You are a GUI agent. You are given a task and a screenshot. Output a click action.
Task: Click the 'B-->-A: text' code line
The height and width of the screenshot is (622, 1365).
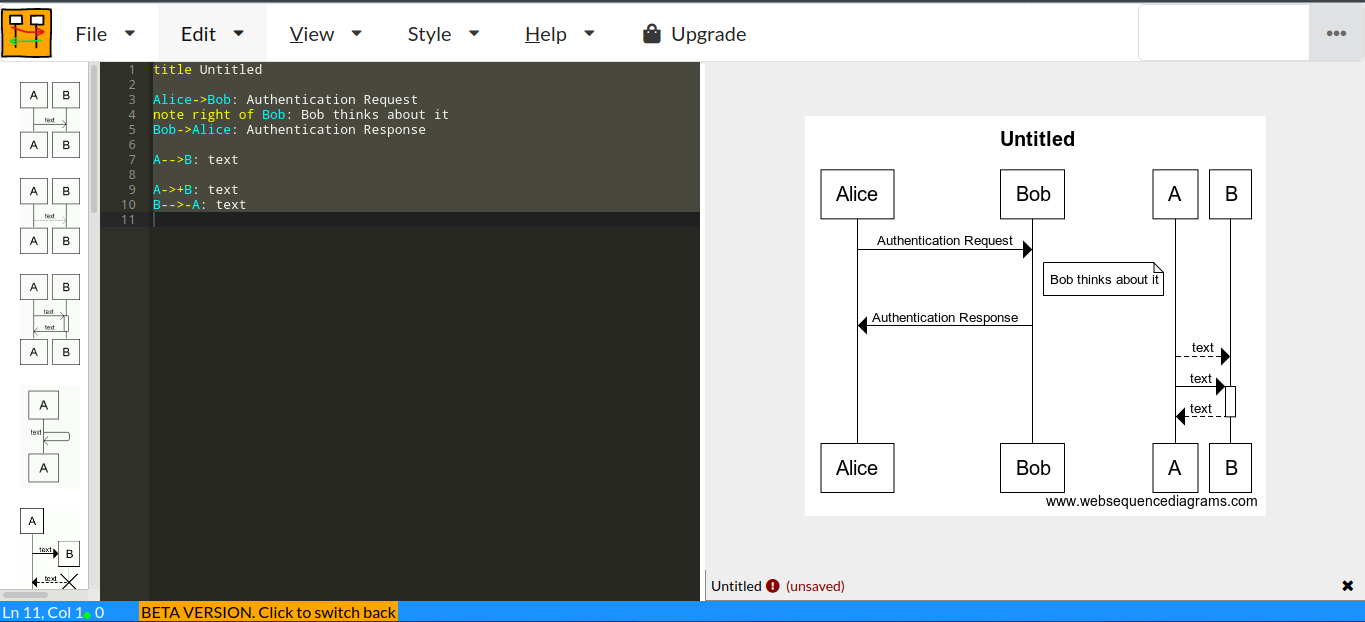[x=199, y=205]
